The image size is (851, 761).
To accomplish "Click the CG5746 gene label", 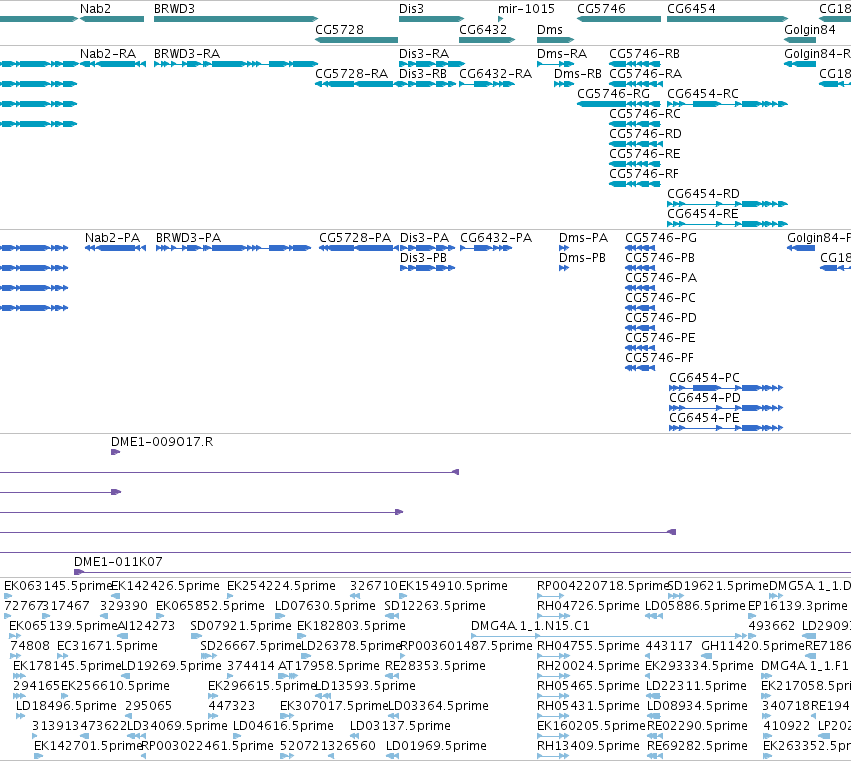I will click(601, 9).
